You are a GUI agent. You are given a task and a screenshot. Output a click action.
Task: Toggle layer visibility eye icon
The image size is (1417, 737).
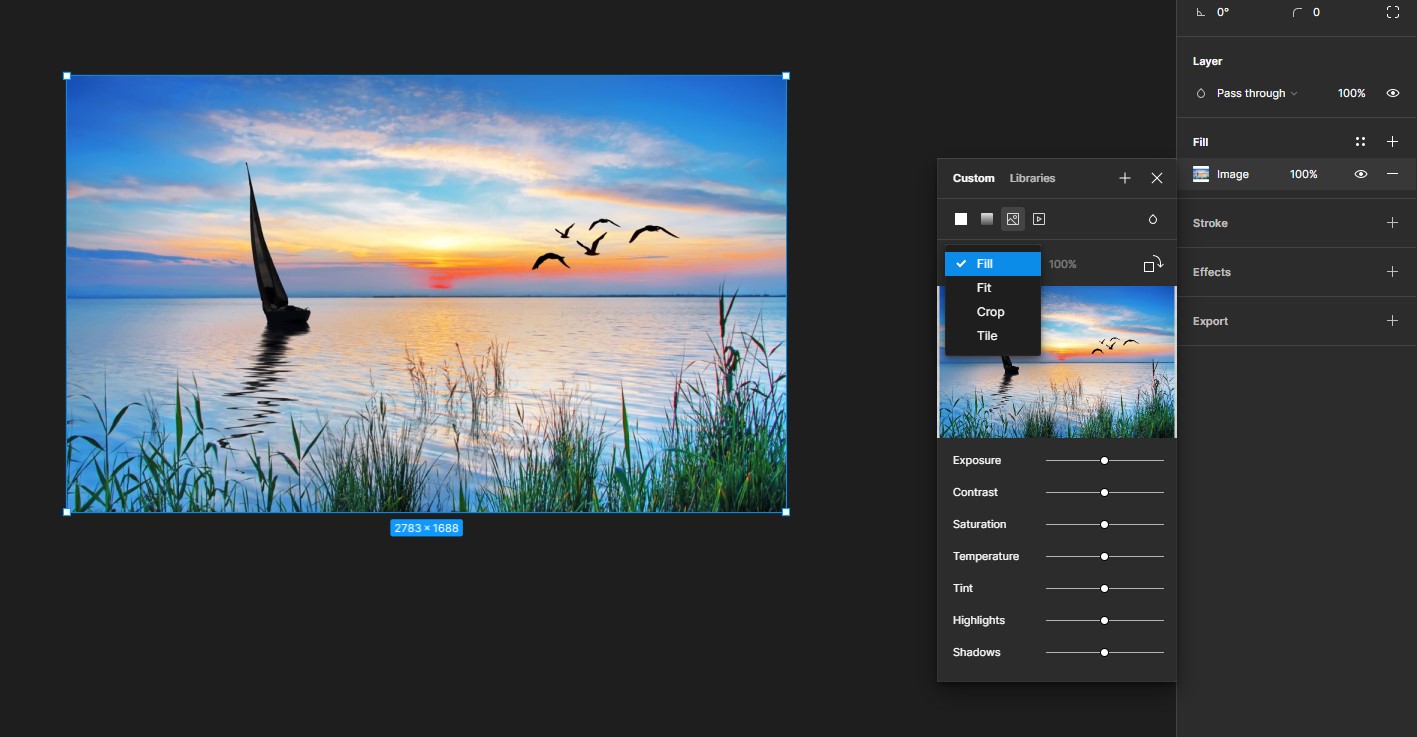(1392, 93)
